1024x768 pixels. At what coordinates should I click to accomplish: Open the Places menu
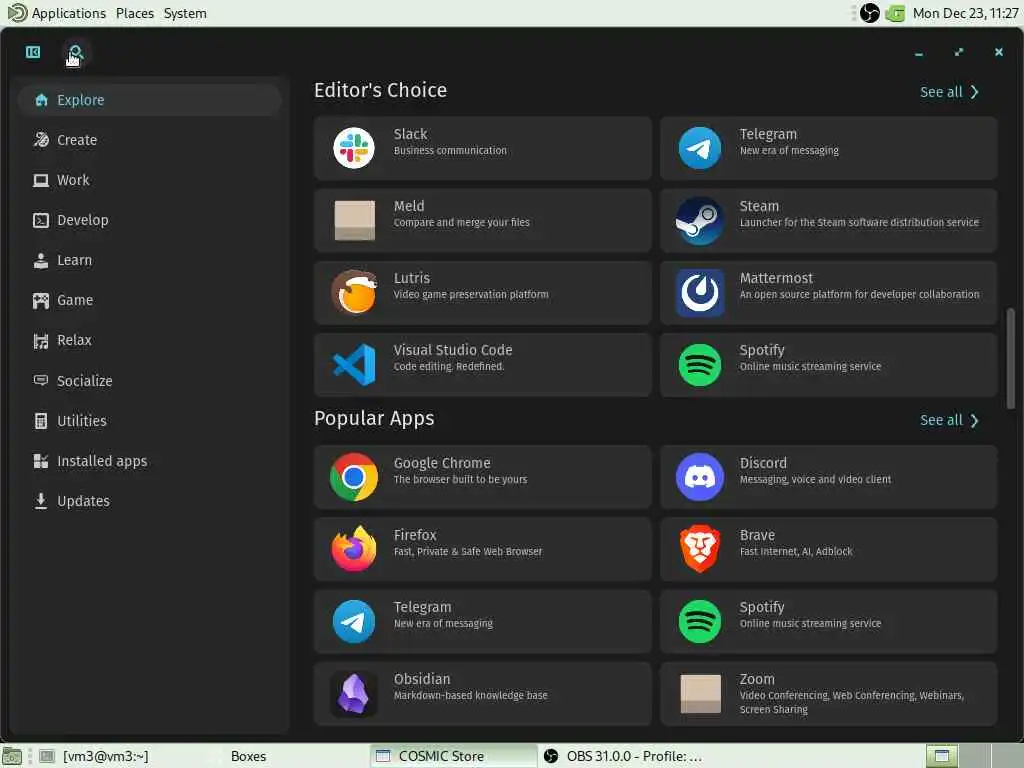coord(135,13)
